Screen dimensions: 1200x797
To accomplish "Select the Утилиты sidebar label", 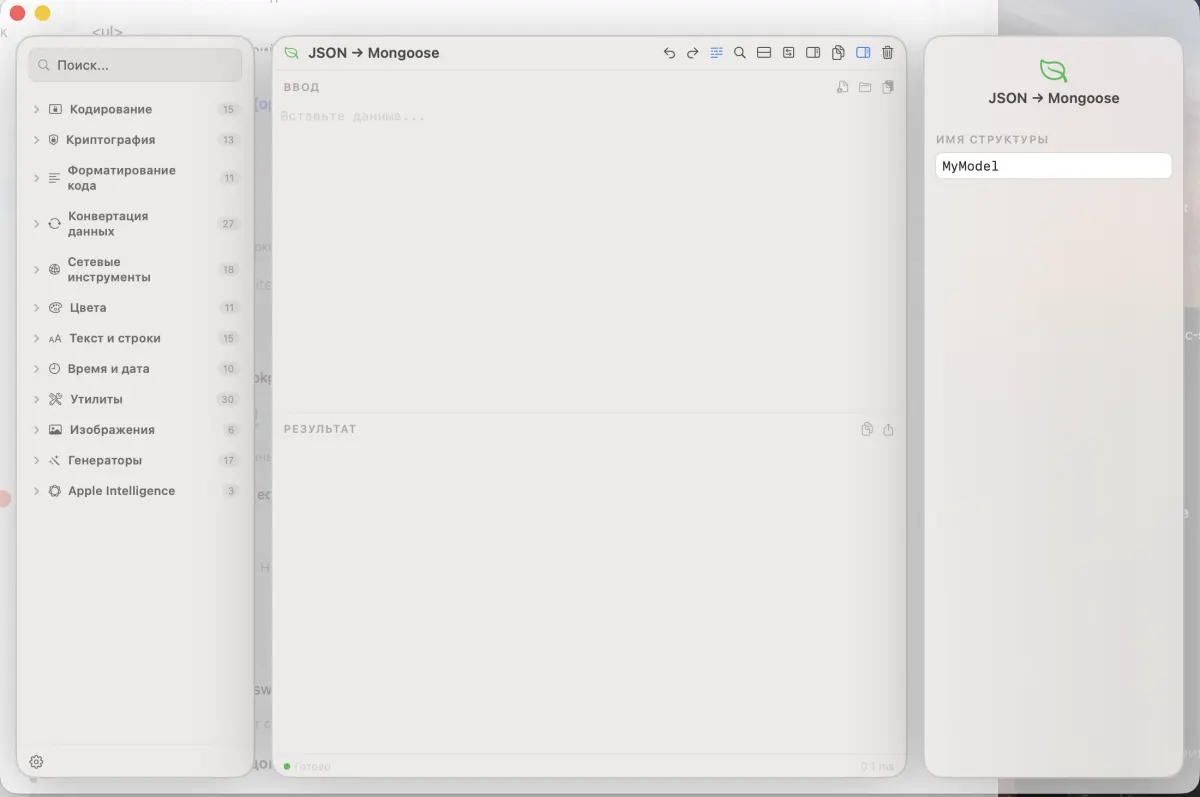I will 96,399.
